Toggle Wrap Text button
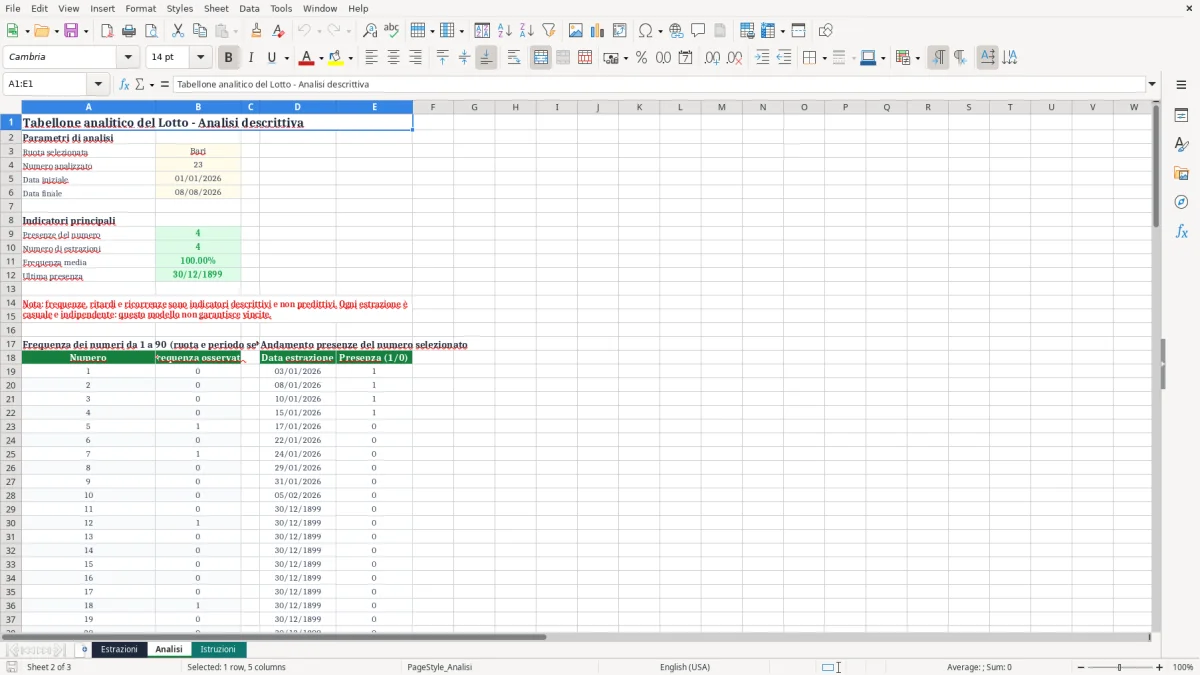Image resolution: width=1200 pixels, height=675 pixels. click(x=514, y=58)
